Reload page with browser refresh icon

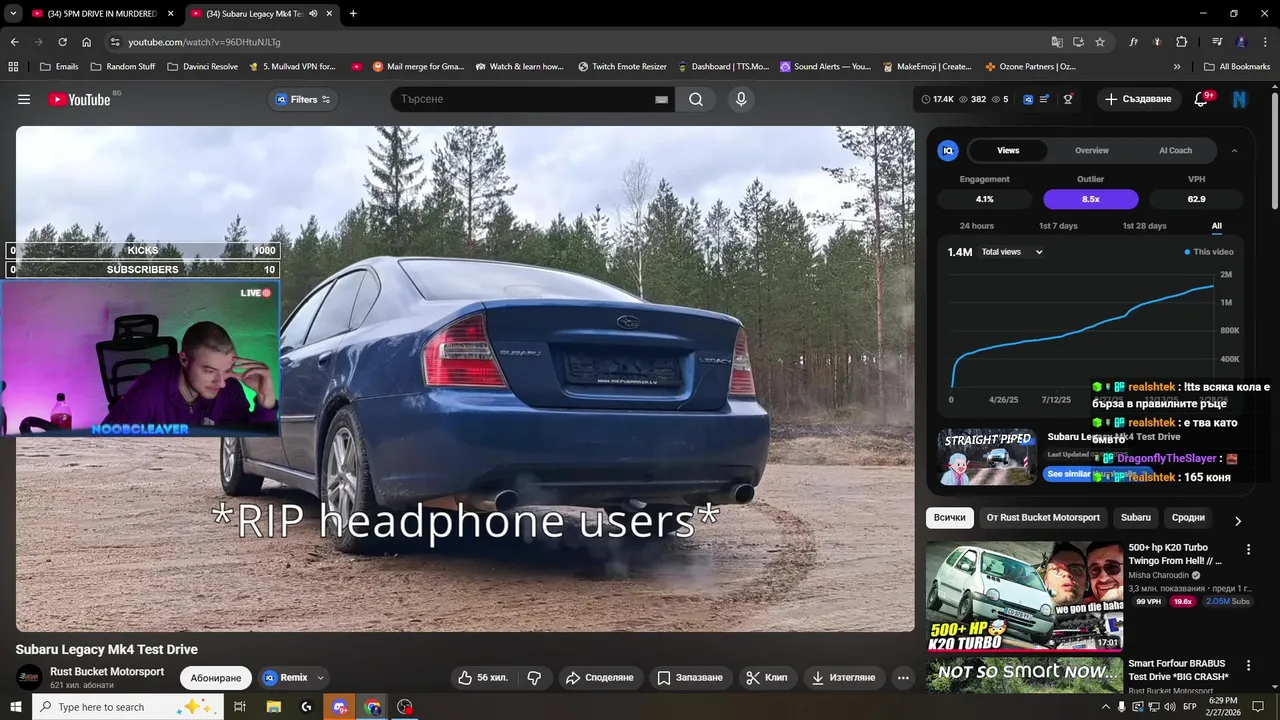pyautogui.click(x=62, y=42)
